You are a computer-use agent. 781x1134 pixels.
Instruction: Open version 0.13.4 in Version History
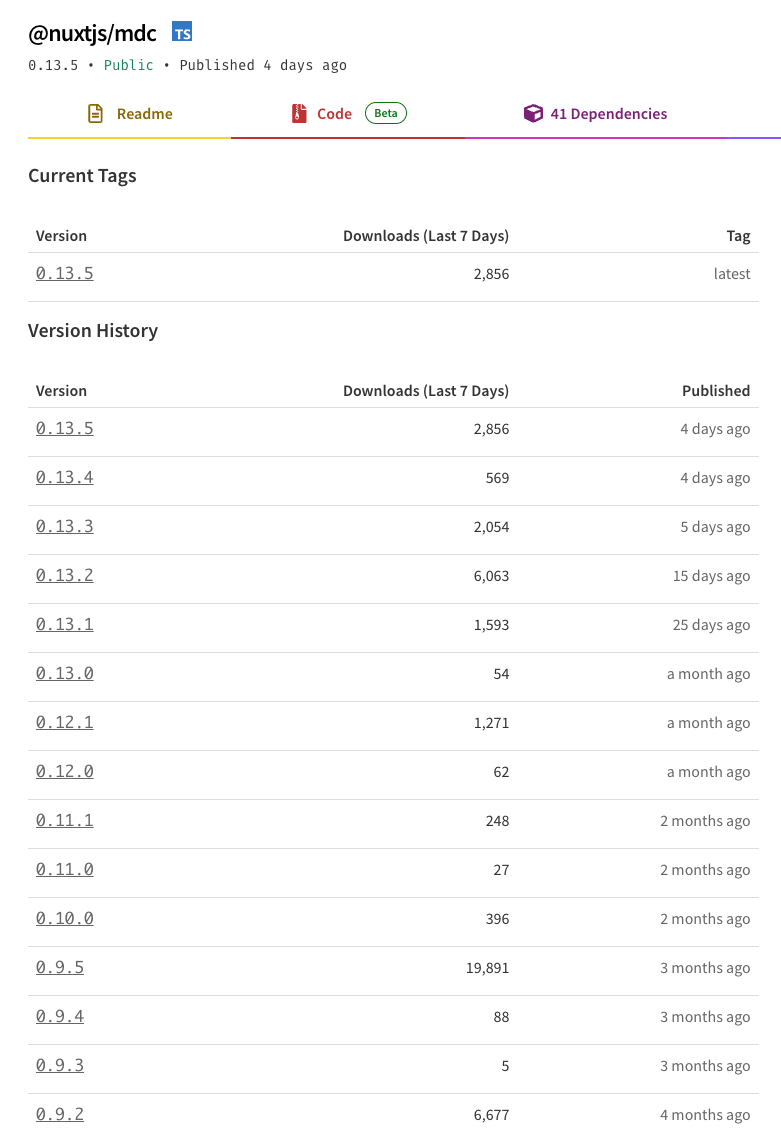[x=65, y=477]
